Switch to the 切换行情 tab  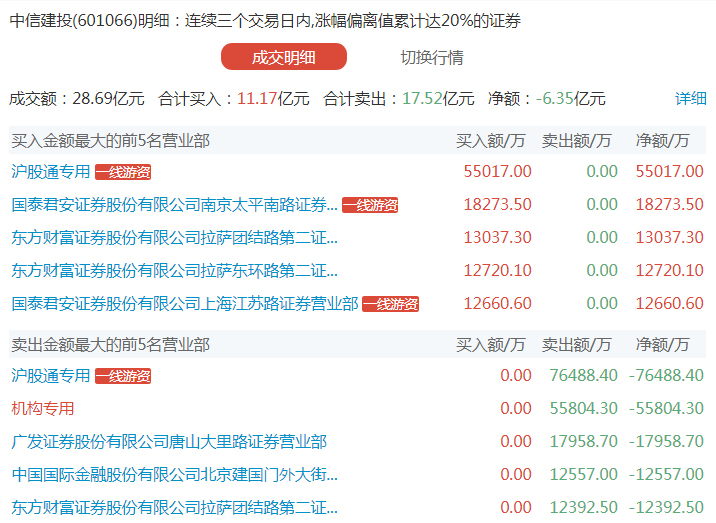click(432, 58)
